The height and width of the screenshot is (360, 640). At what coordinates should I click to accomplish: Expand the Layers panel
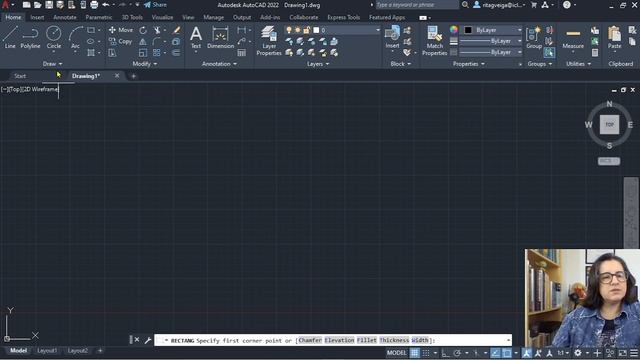pos(318,64)
